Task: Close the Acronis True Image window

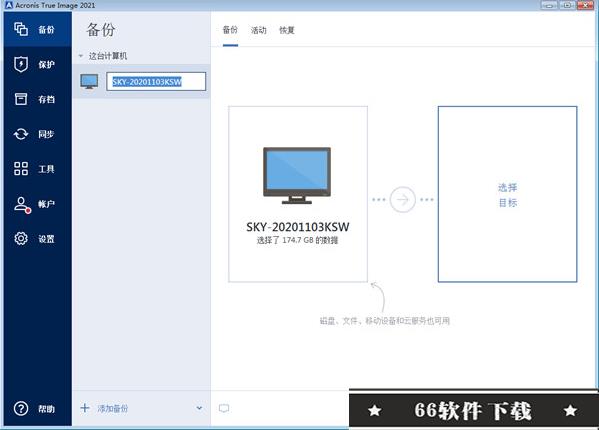Action: 585,5
